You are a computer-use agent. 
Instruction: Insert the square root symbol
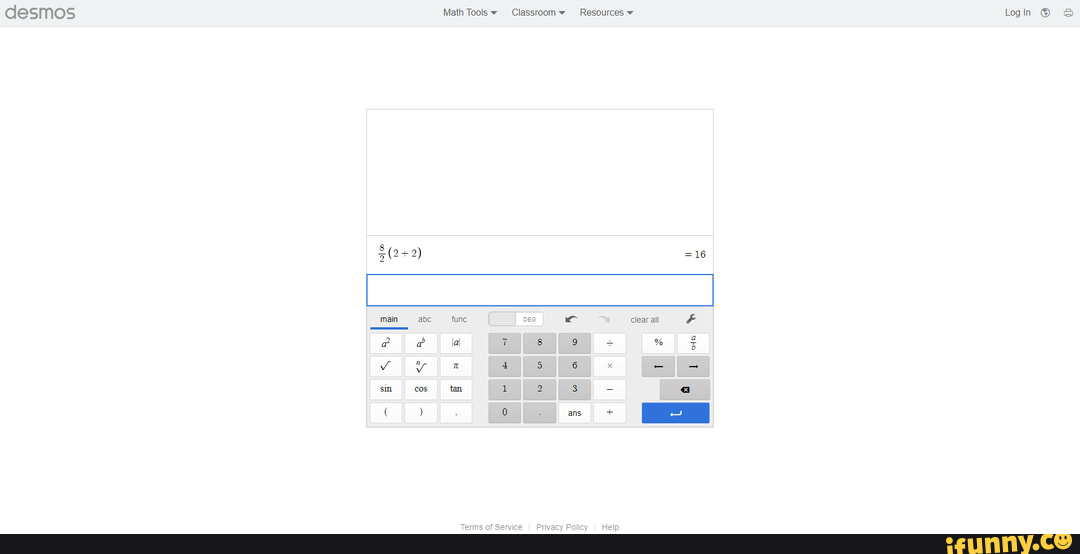coord(386,366)
